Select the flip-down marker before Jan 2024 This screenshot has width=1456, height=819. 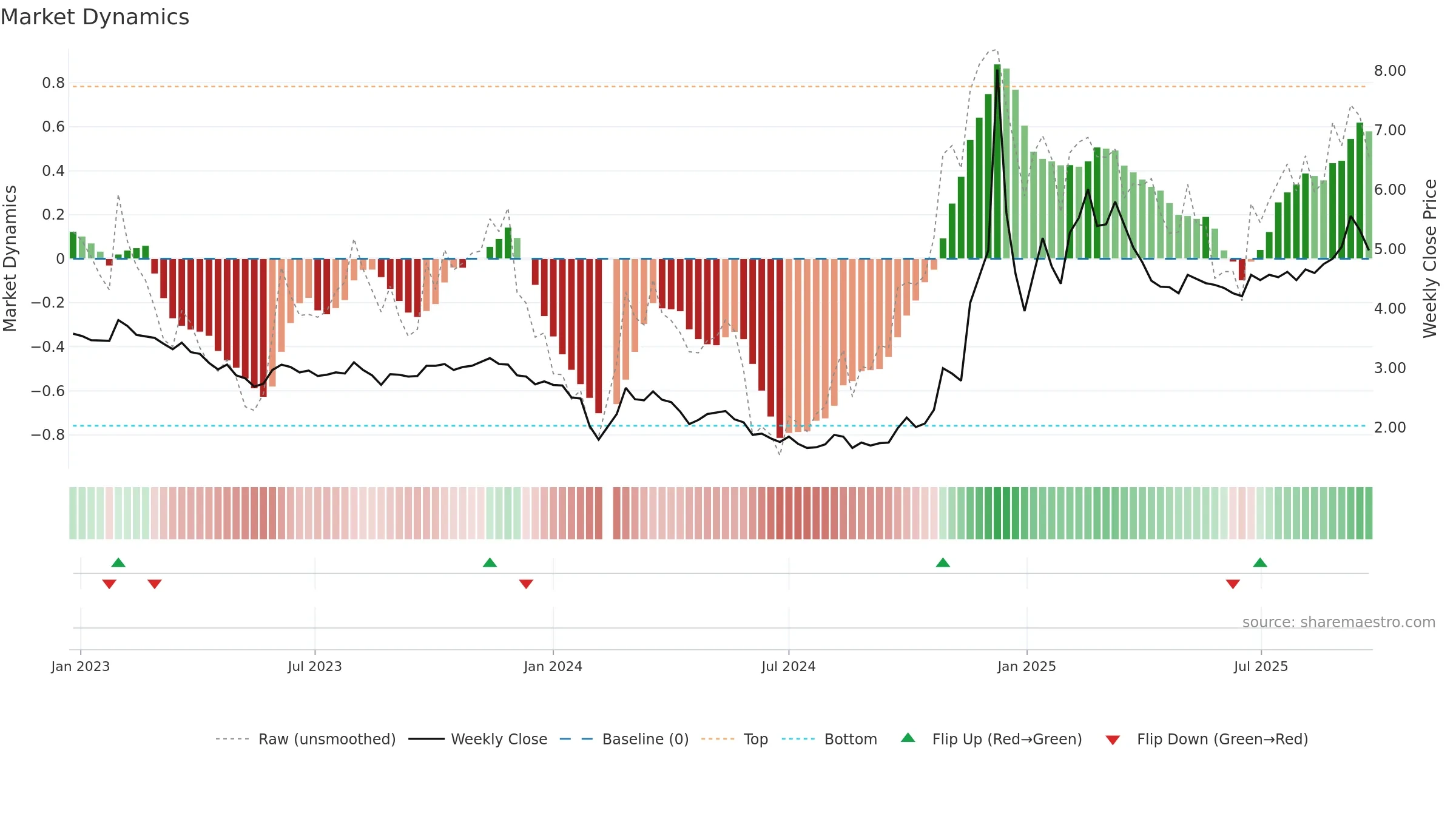(526, 584)
